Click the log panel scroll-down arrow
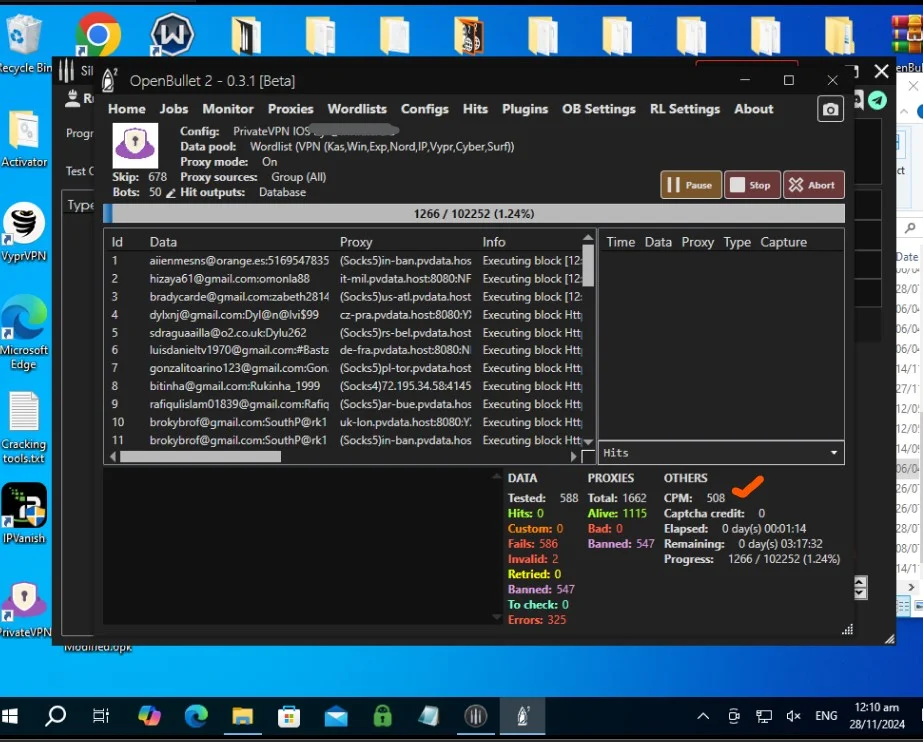The image size is (923, 742). point(496,617)
